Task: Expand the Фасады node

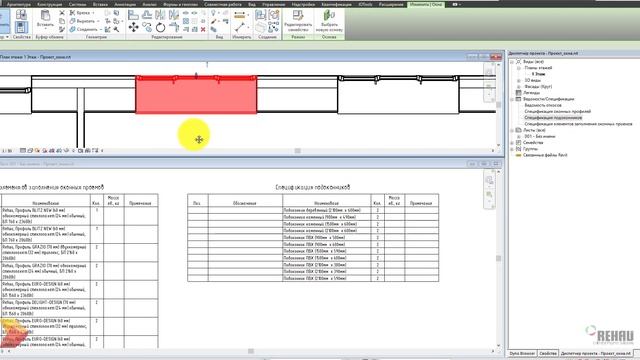Action: coord(519,87)
